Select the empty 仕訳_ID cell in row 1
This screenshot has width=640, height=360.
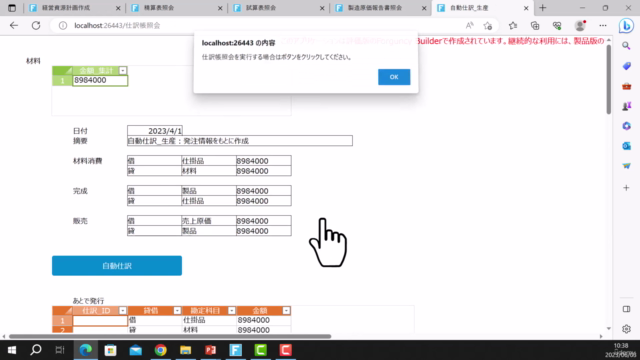point(100,320)
